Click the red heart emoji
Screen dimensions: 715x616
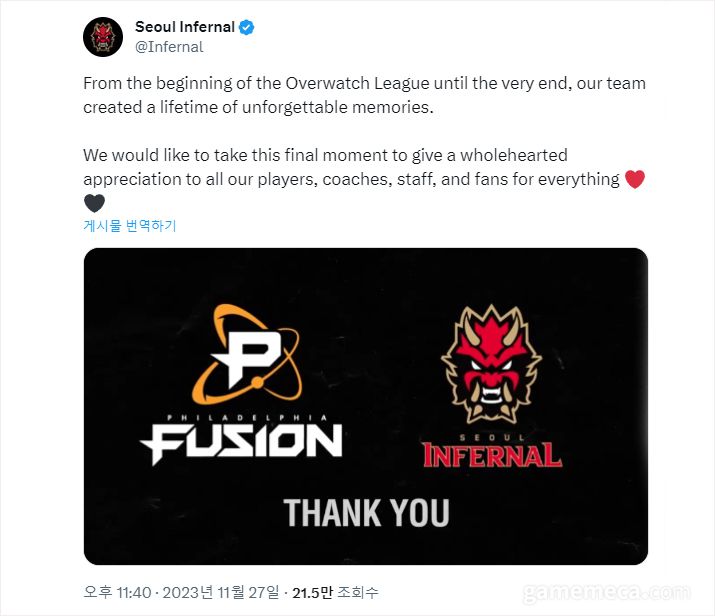pyautogui.click(x=635, y=179)
